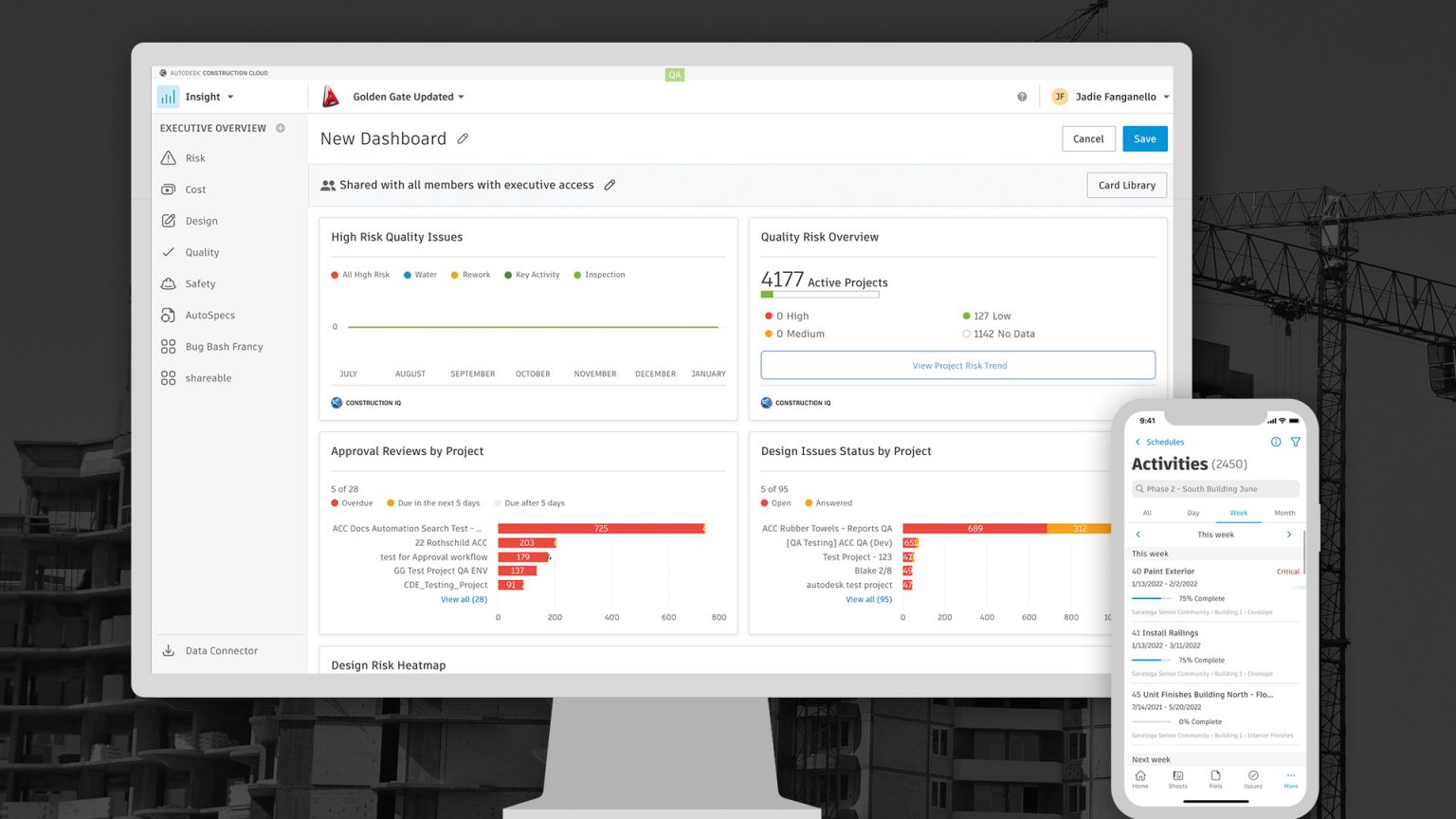The image size is (1456, 819).
Task: Open the Card Library
Action: click(1126, 185)
